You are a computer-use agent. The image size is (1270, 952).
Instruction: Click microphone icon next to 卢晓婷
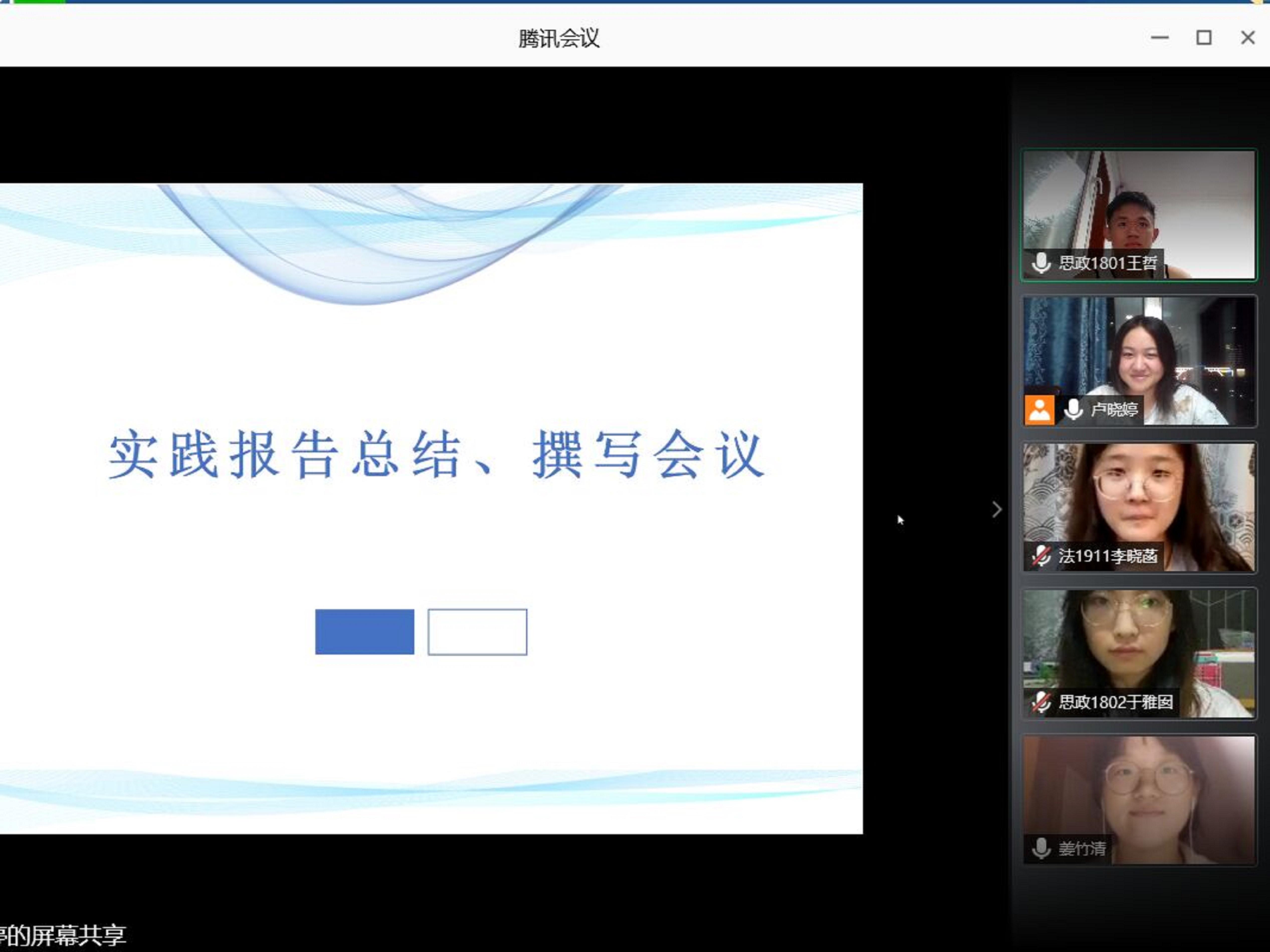(x=1073, y=409)
